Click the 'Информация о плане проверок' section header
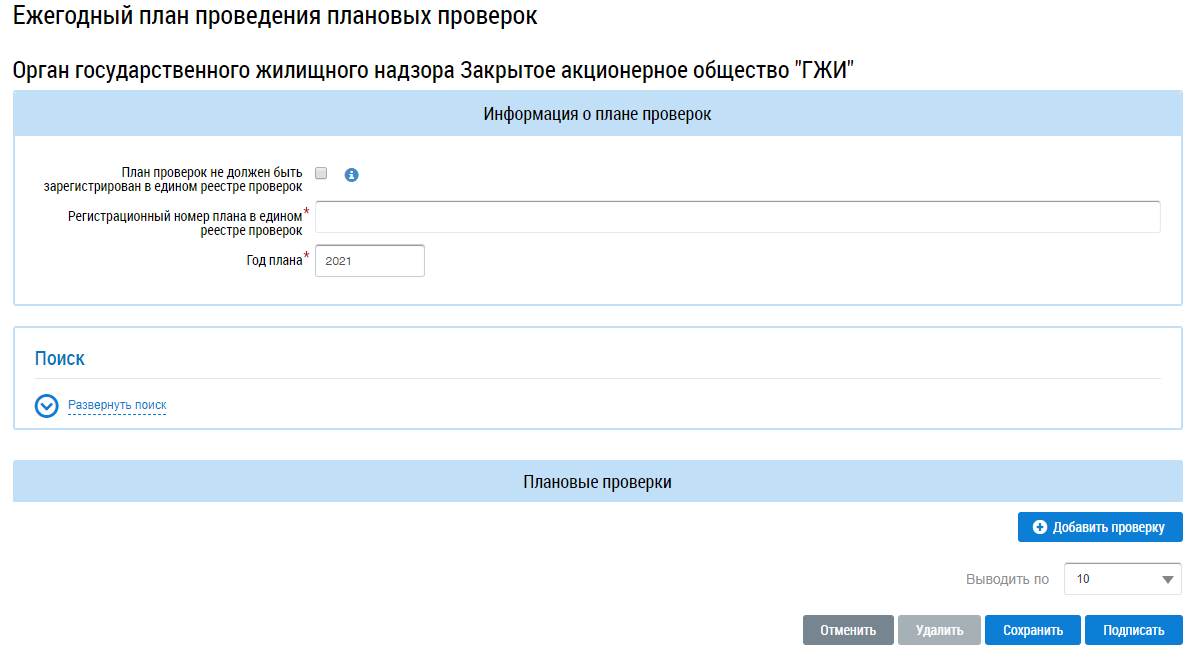The height and width of the screenshot is (655, 1191). [x=597, y=114]
